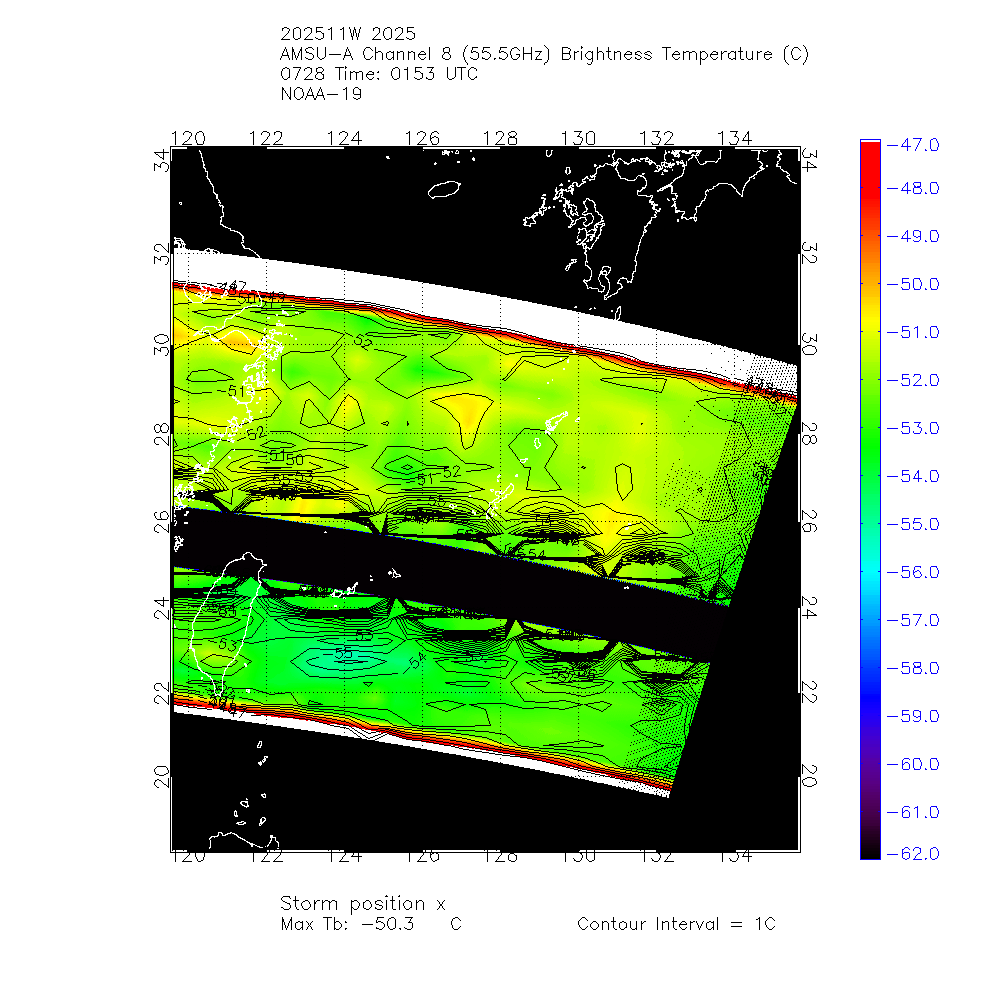Click the "0728 Time: 0153 UTC" line
The image size is (1000, 1000).
coord(379,74)
